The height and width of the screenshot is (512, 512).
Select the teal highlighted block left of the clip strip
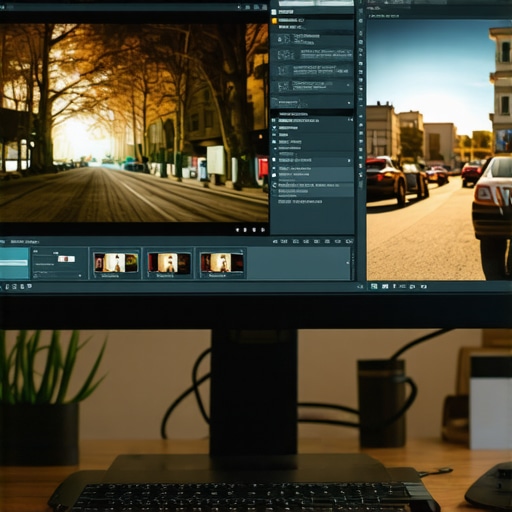tap(14, 263)
